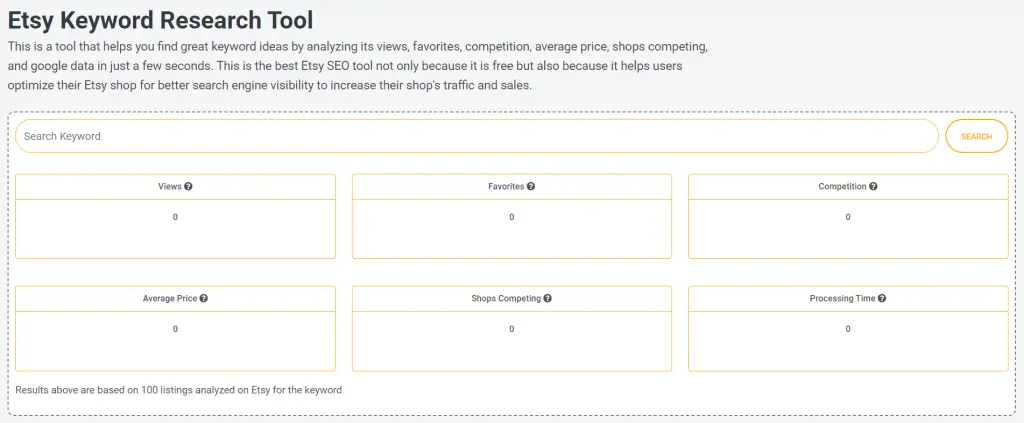Click the Competition help question-mark icon
1024x423 pixels.
pyautogui.click(x=873, y=186)
